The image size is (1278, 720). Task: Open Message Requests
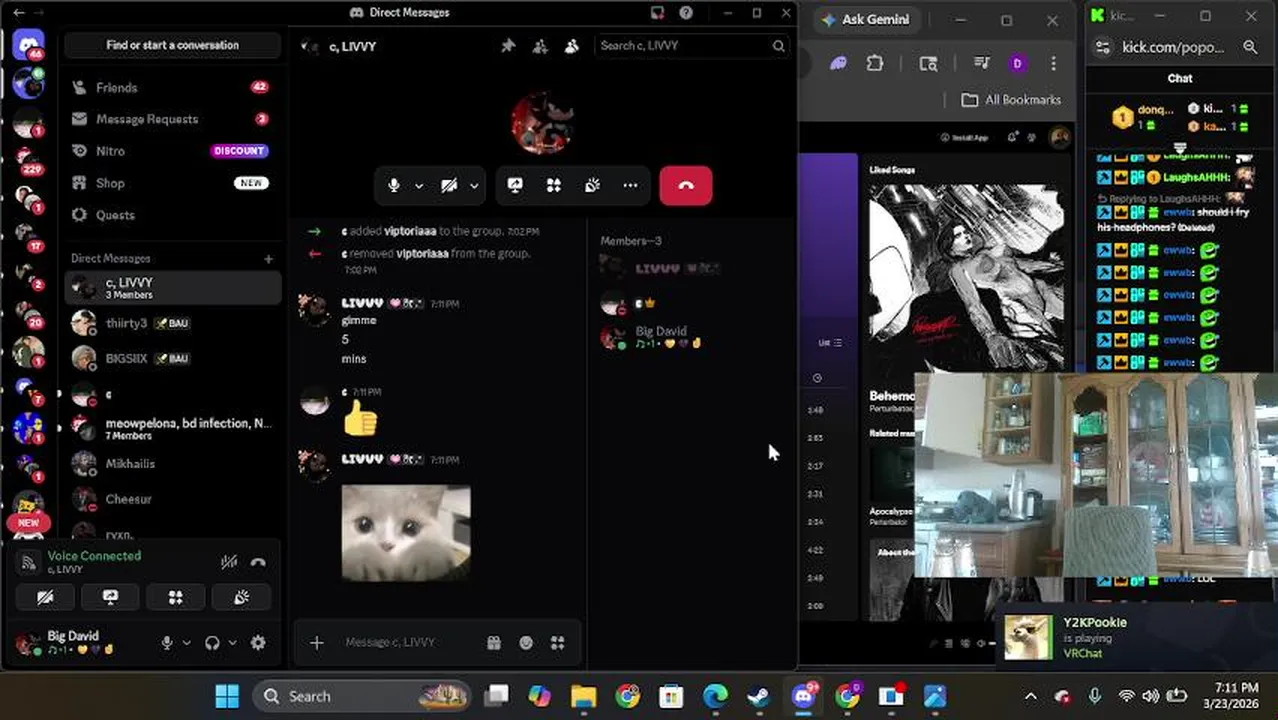tap(172, 119)
